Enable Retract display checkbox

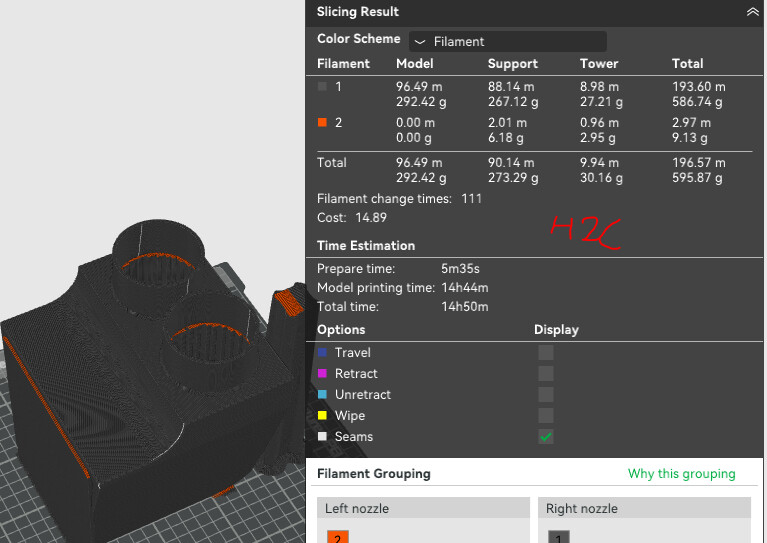[546, 373]
